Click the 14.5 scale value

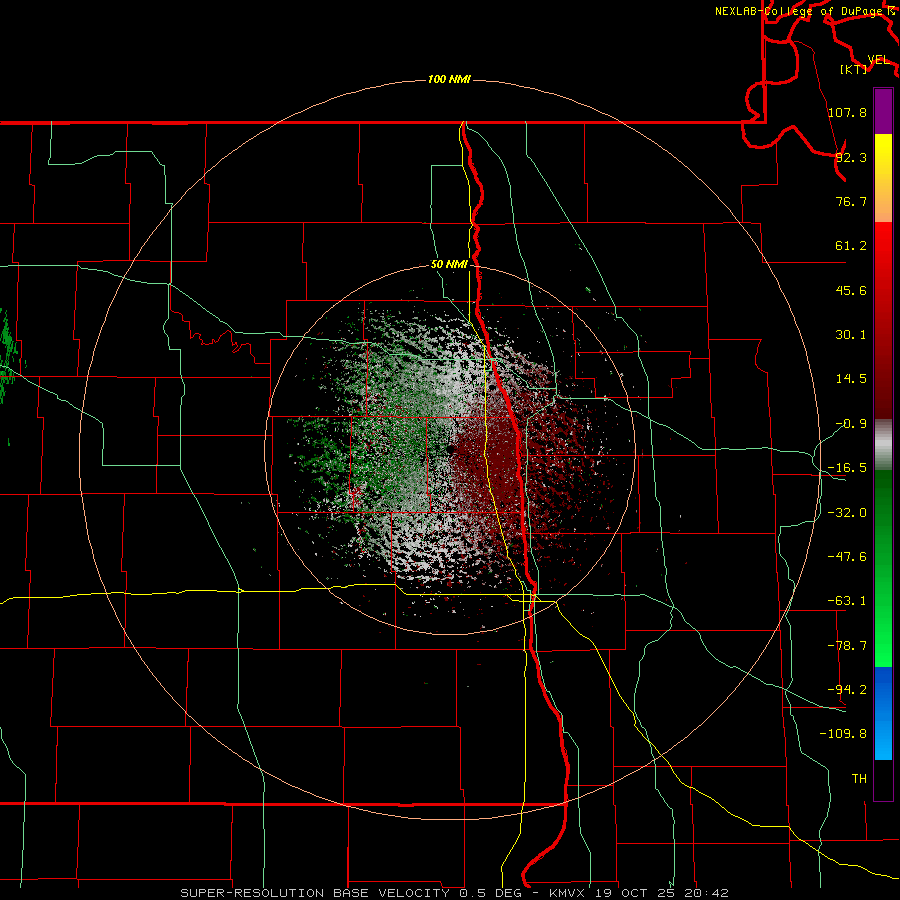[851, 379]
